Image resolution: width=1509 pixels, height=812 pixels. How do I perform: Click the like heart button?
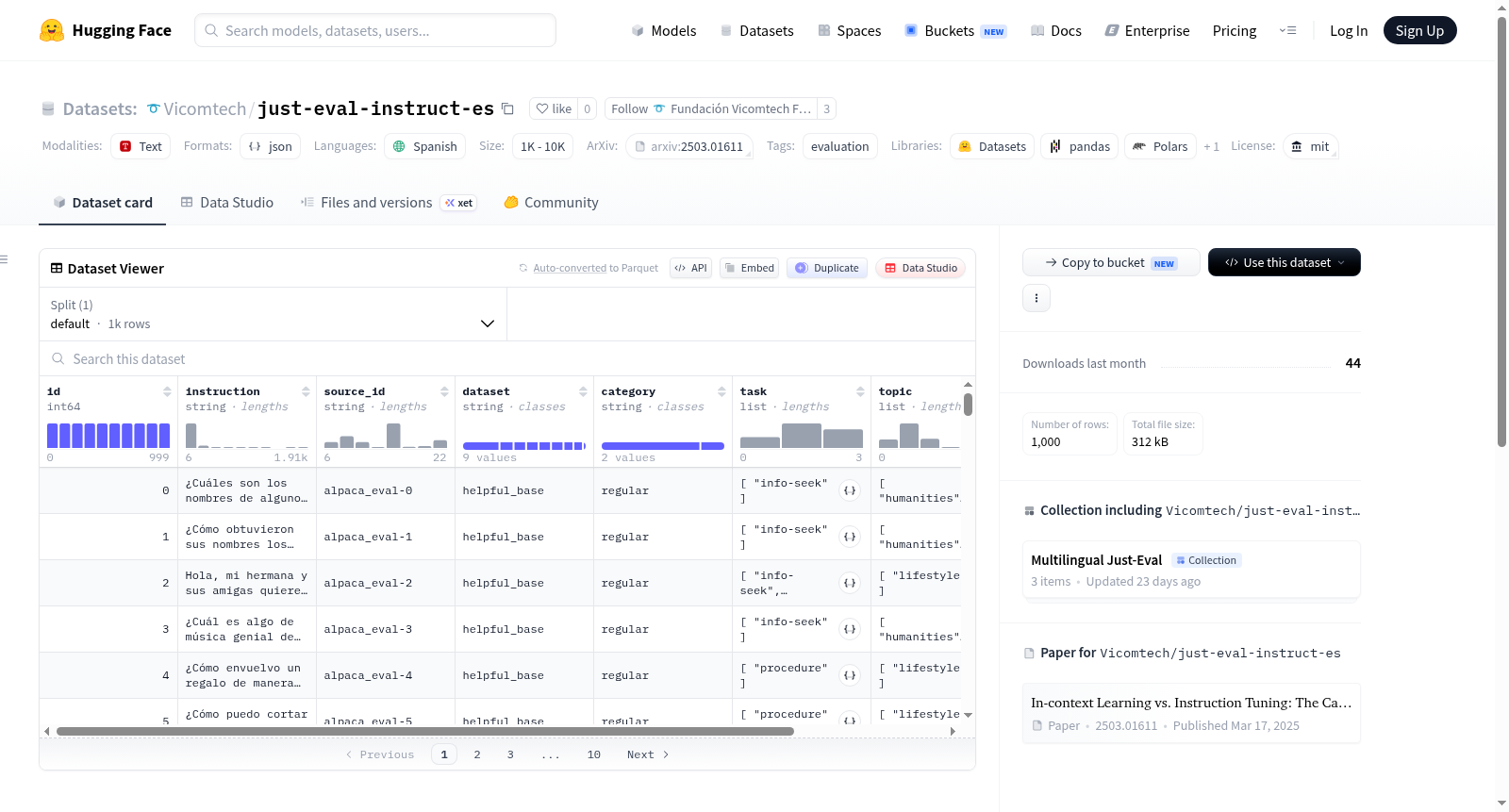click(x=554, y=108)
